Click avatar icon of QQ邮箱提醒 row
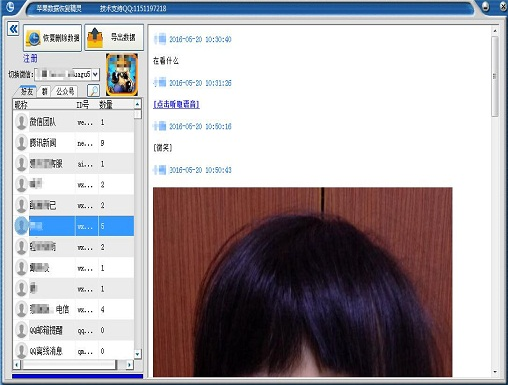 click(x=21, y=330)
